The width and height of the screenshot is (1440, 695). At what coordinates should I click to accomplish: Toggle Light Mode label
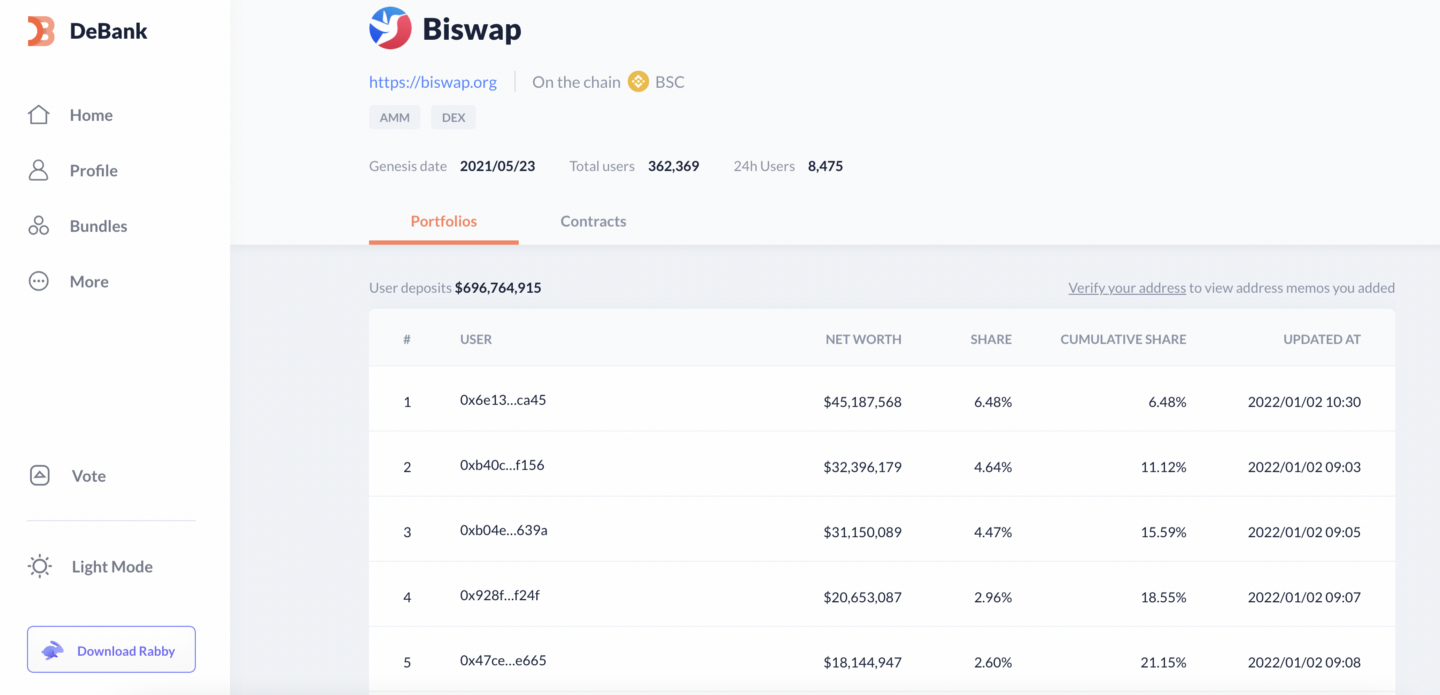(112, 566)
